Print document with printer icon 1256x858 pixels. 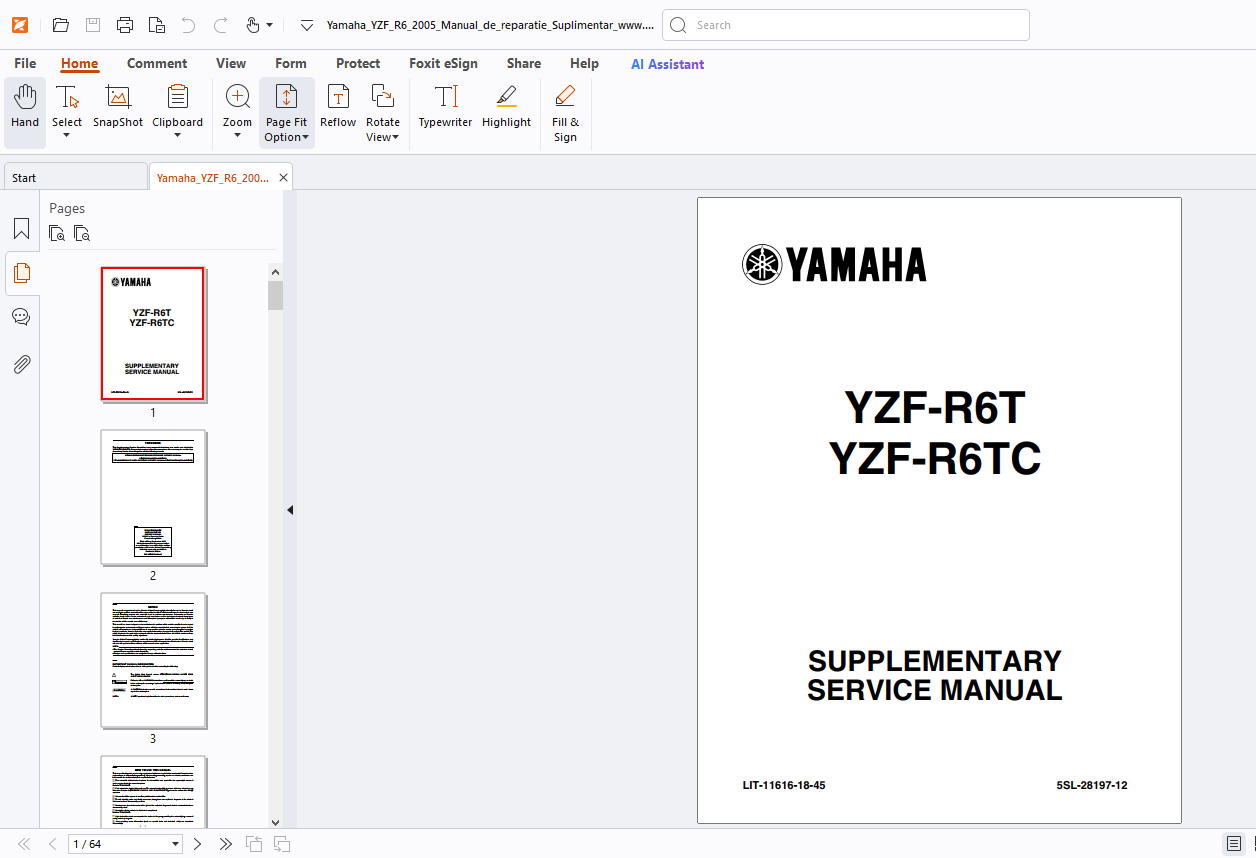tap(125, 25)
